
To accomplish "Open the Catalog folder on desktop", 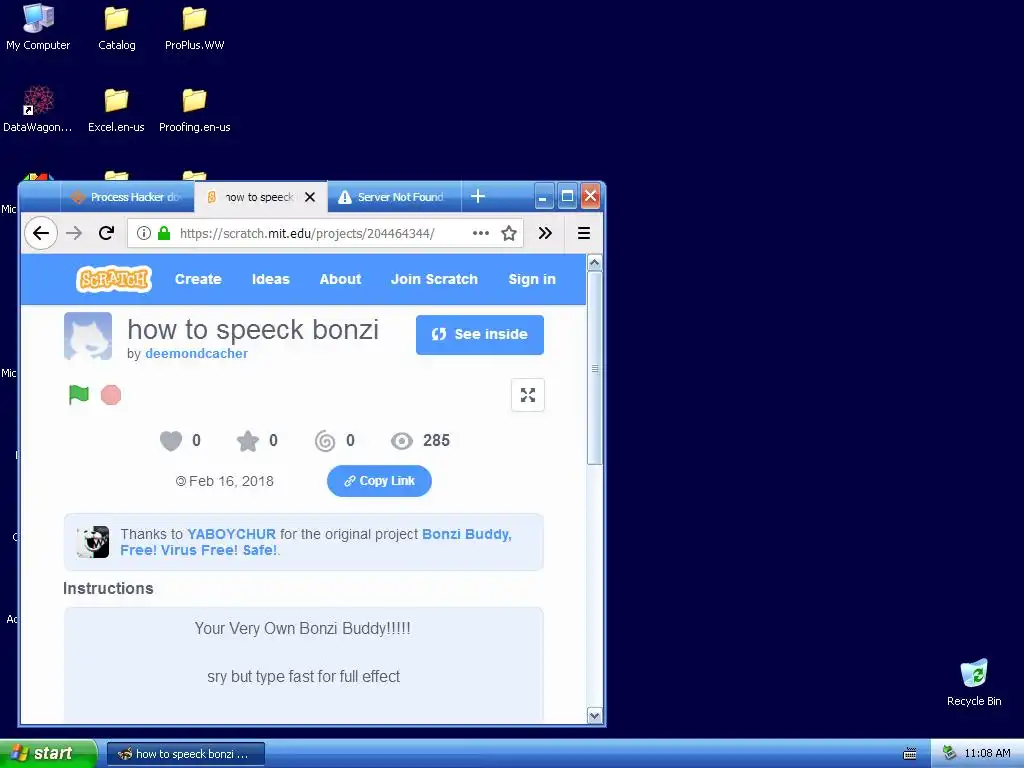I will [x=116, y=28].
